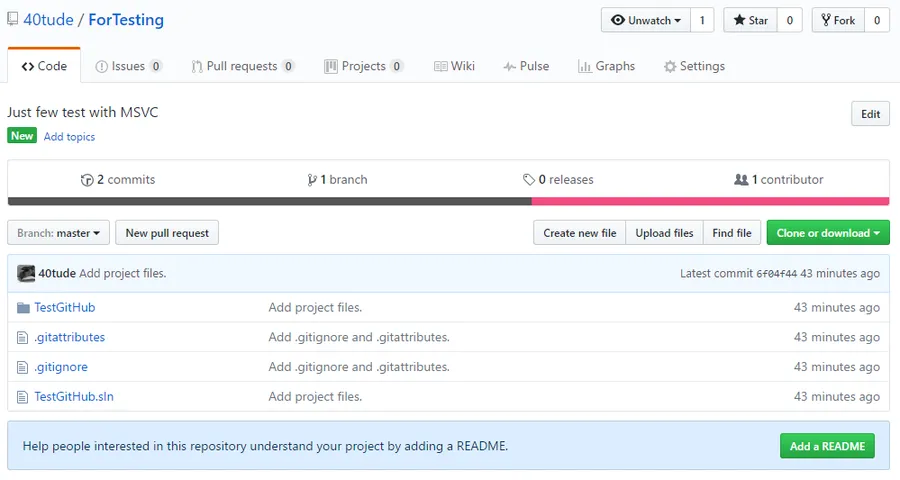Image resolution: width=900 pixels, height=480 pixels.
Task: Star the ForTesting repository
Action: tap(750, 20)
